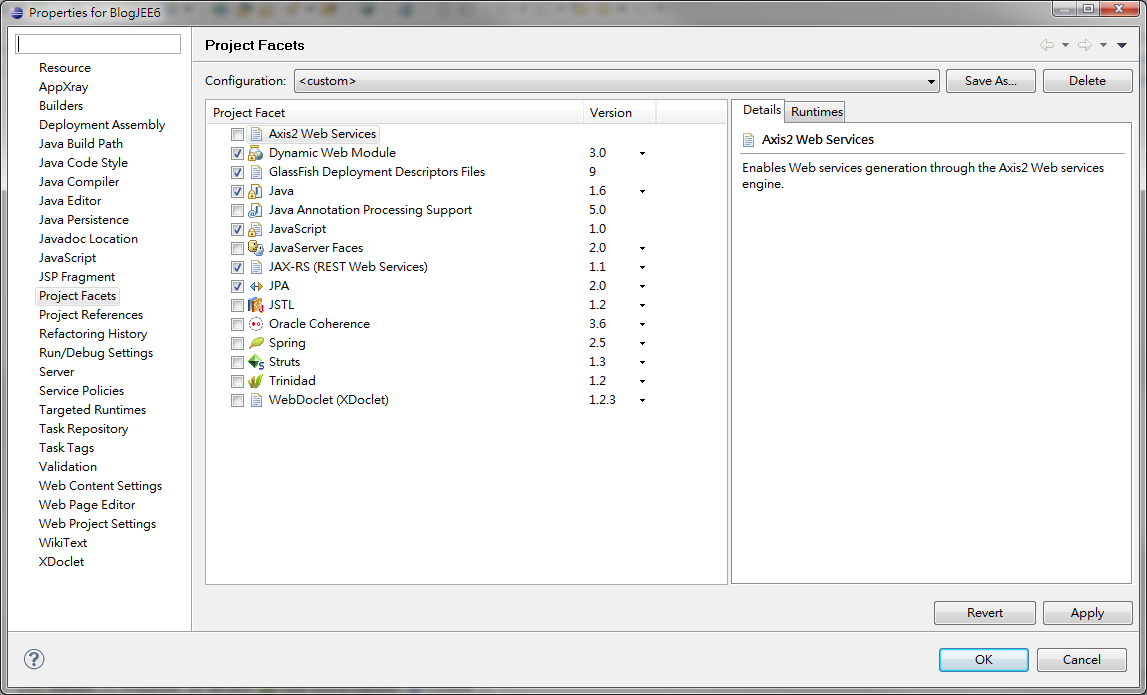
Task: Uncheck the Dynamic Web Module checkbox
Action: (x=237, y=154)
